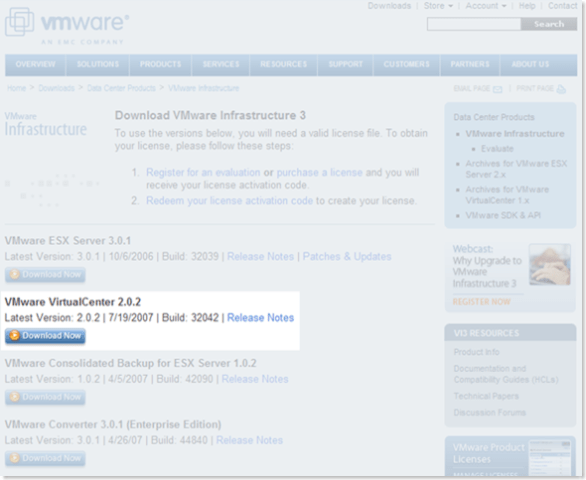Open the Resources navigation tab
The image size is (586, 480).
click(284, 64)
